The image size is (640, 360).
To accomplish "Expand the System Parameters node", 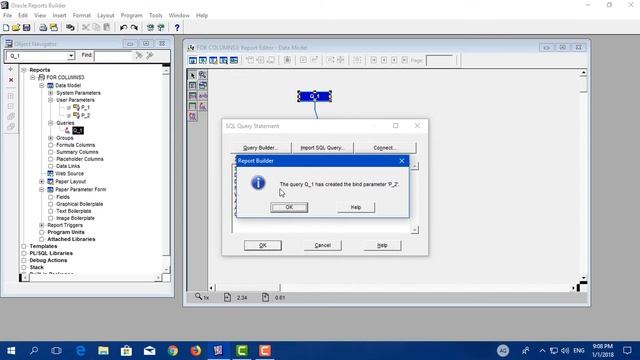I will pyautogui.click(x=51, y=93).
